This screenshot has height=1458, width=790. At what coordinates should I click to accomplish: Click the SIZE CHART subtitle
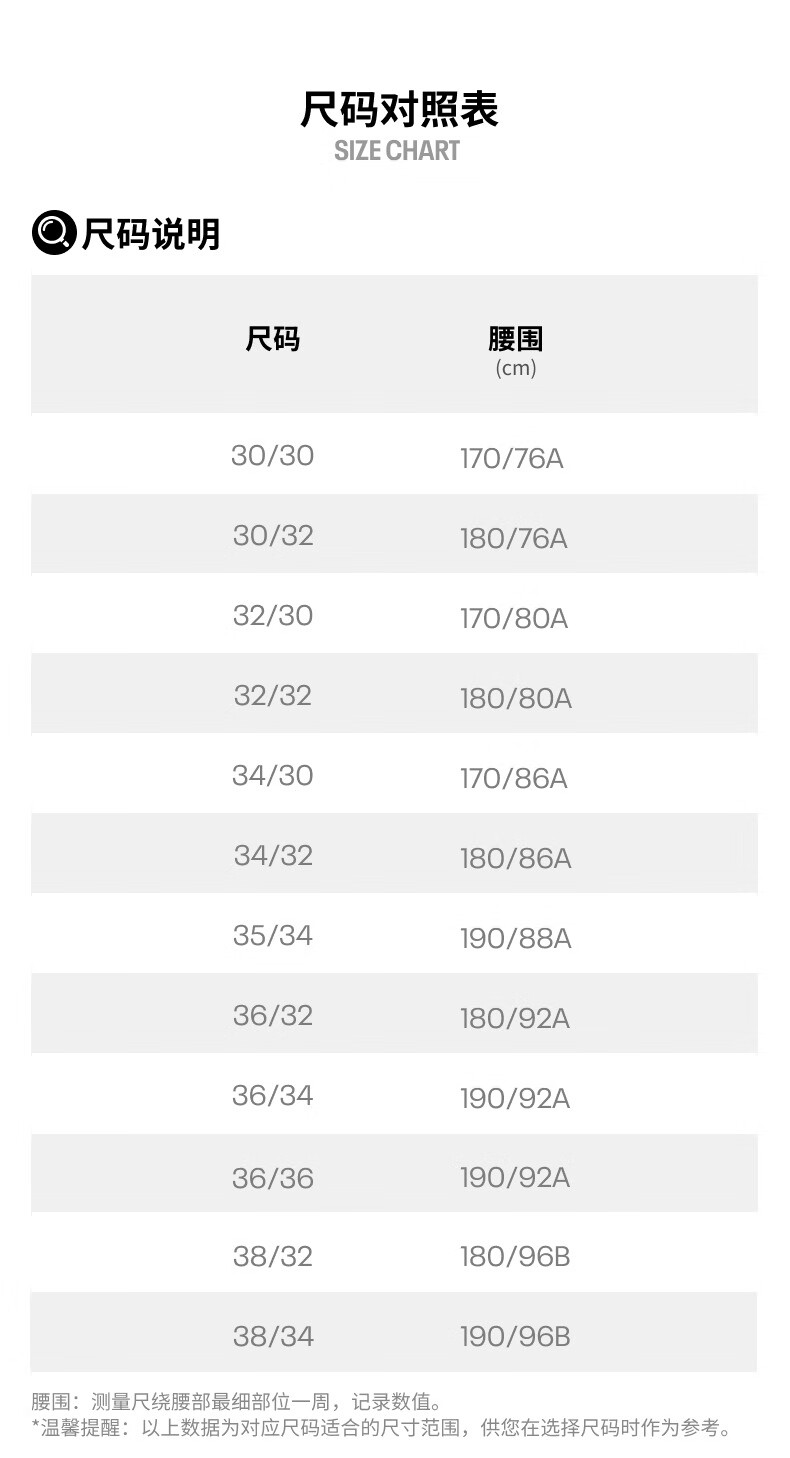pyautogui.click(x=397, y=151)
